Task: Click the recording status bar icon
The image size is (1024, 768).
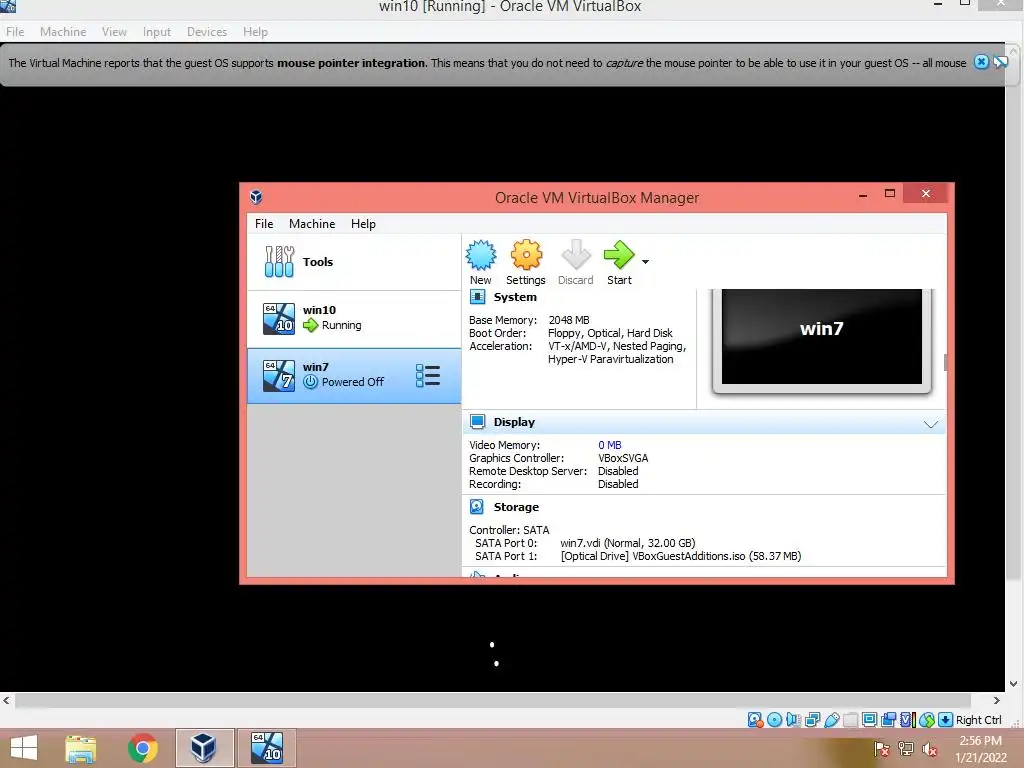Action: [x=888, y=720]
